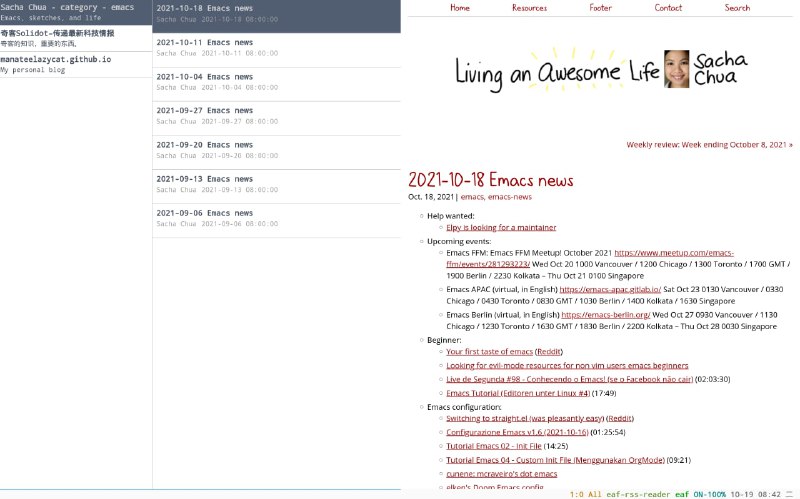Select manateelazycat.github.io feed
800x499 pixels.
pos(75,65)
